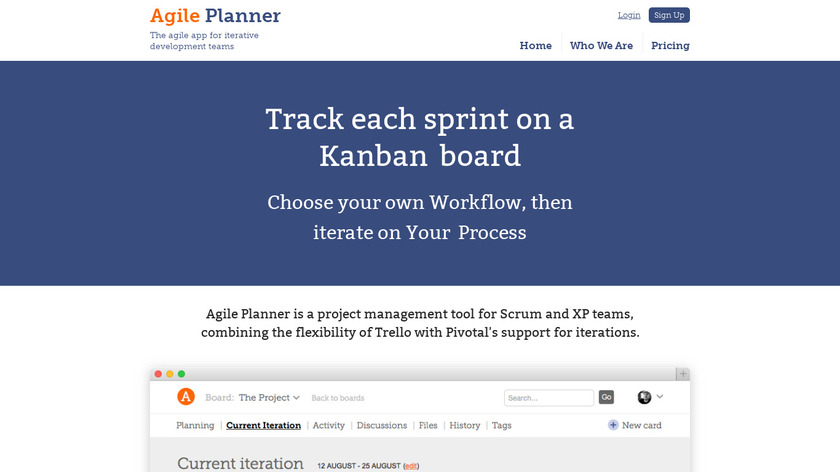Screen dimensions: 840x472
Task: Open the Pricing page
Action: point(670,46)
